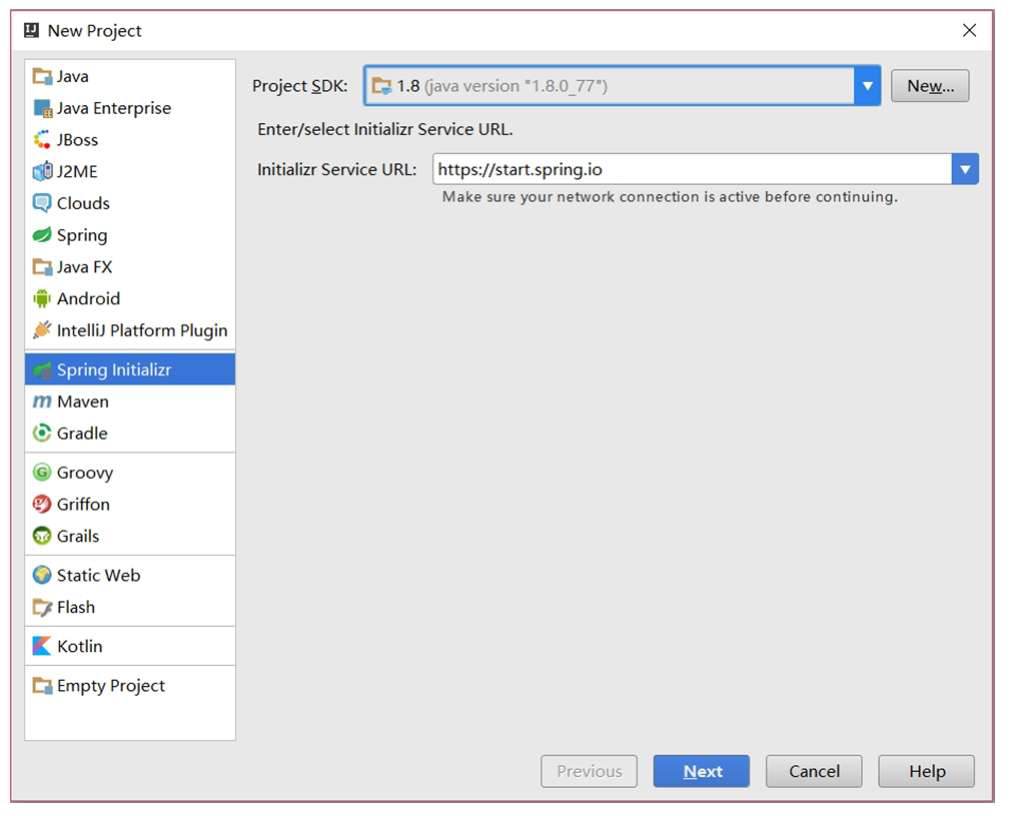The width and height of the screenshot is (1009, 816).
Task: Select the "JBoss" list entry text
Action: 77,140
